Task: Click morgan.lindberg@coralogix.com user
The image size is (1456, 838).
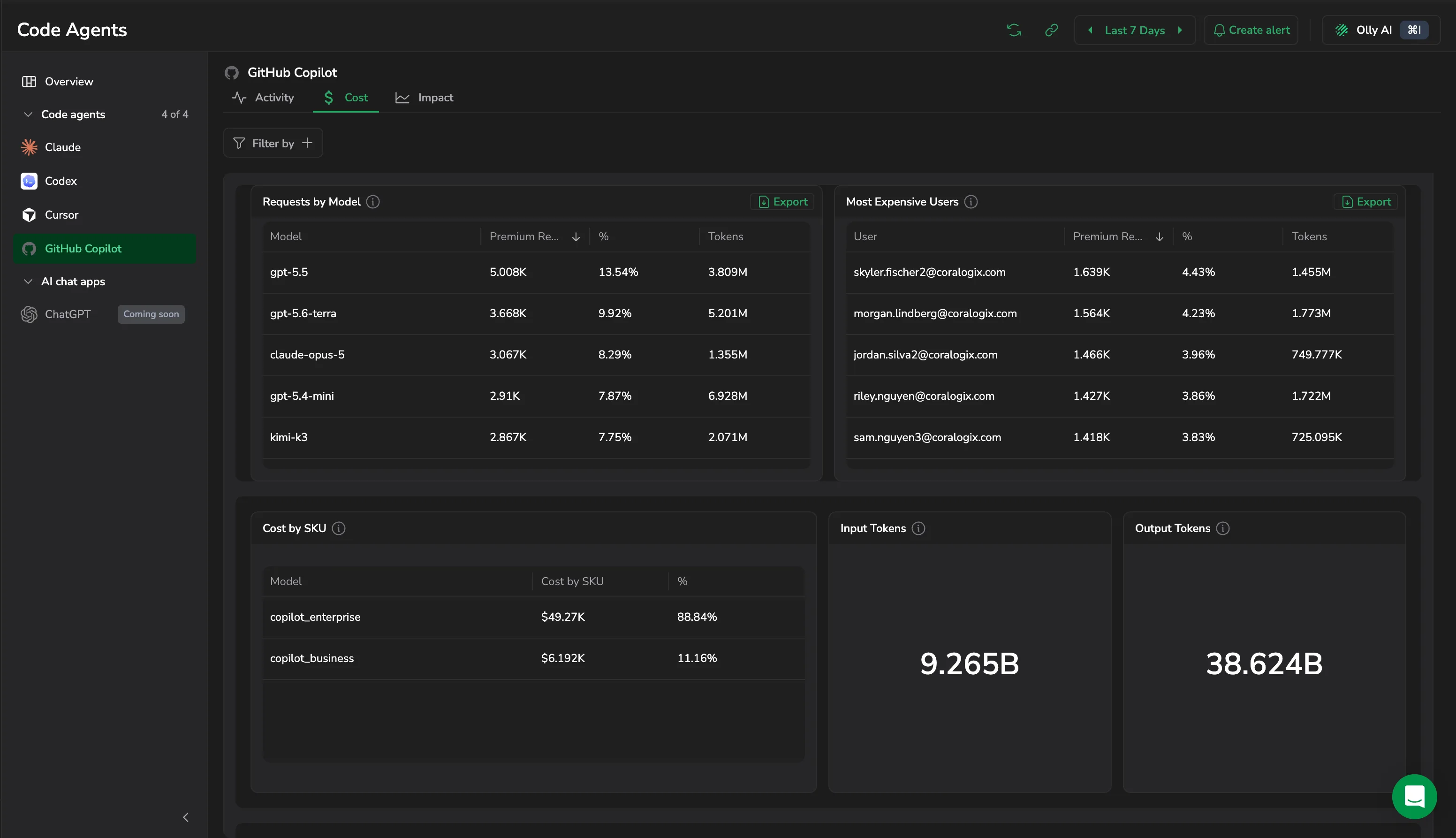Action: tap(935, 314)
